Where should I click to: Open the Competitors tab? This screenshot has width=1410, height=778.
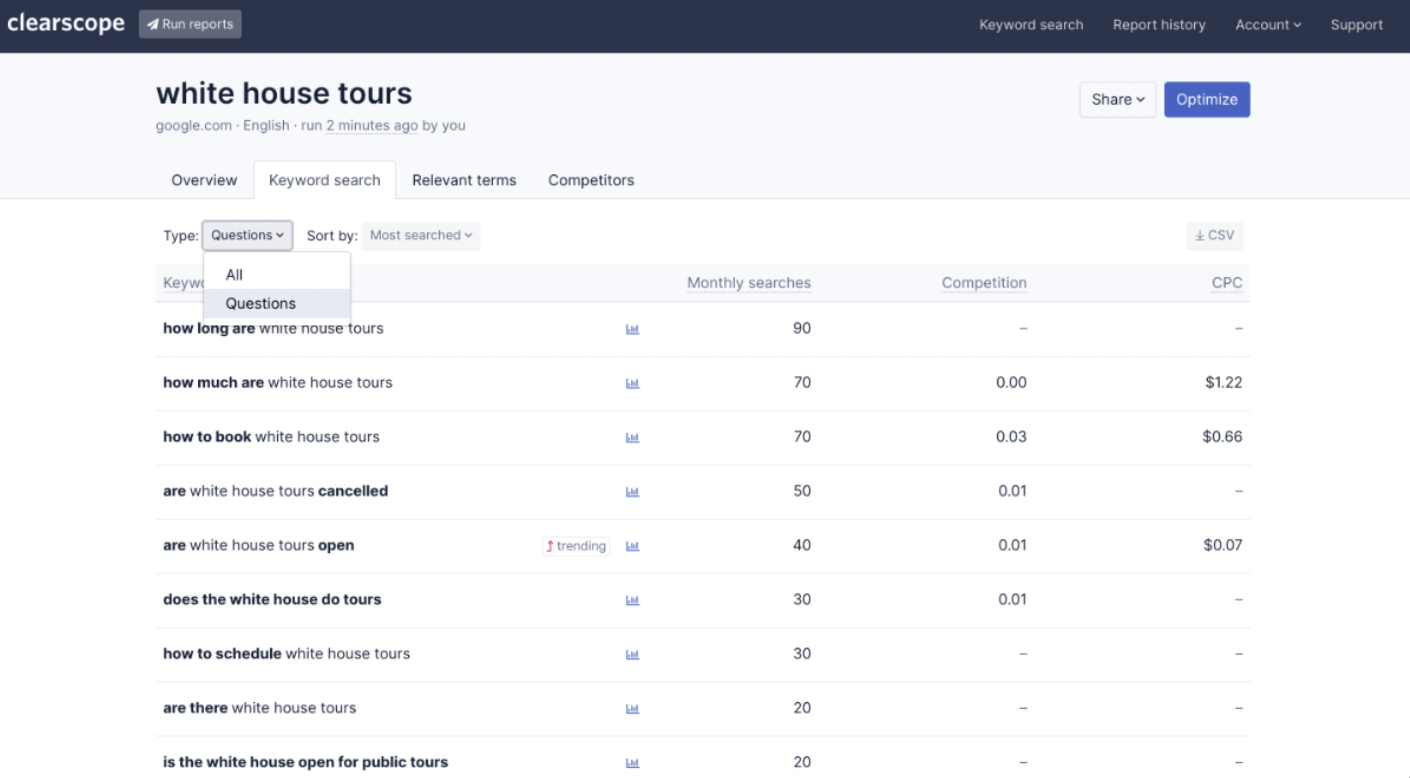(591, 180)
